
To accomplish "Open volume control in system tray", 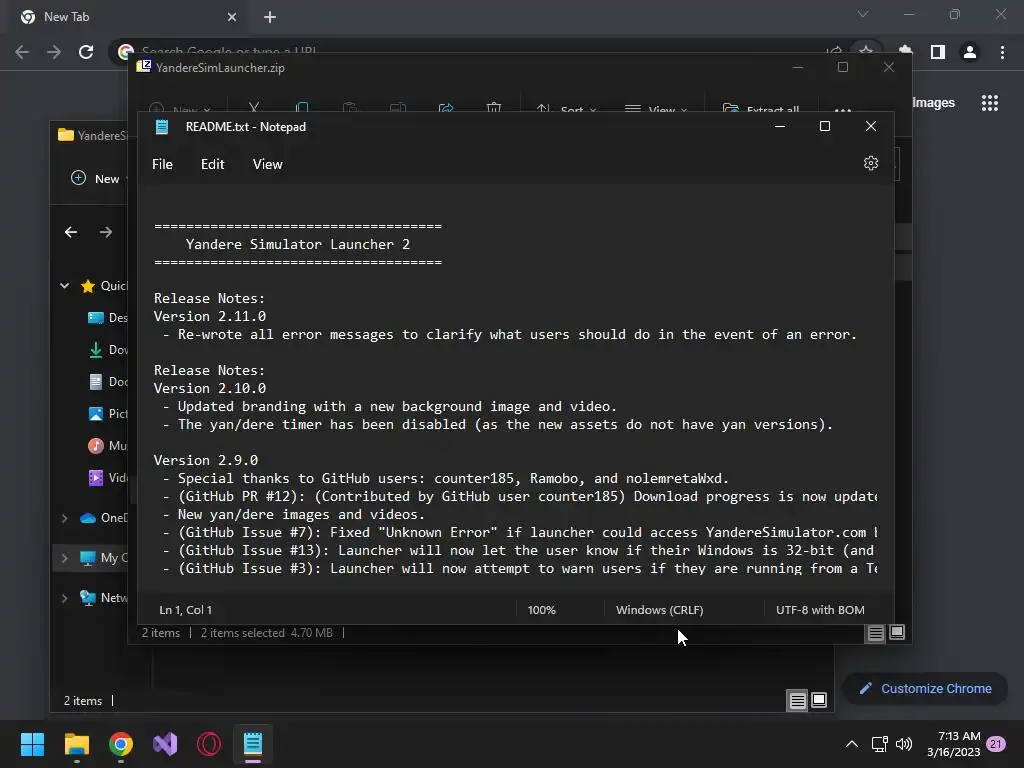I will coord(904,744).
